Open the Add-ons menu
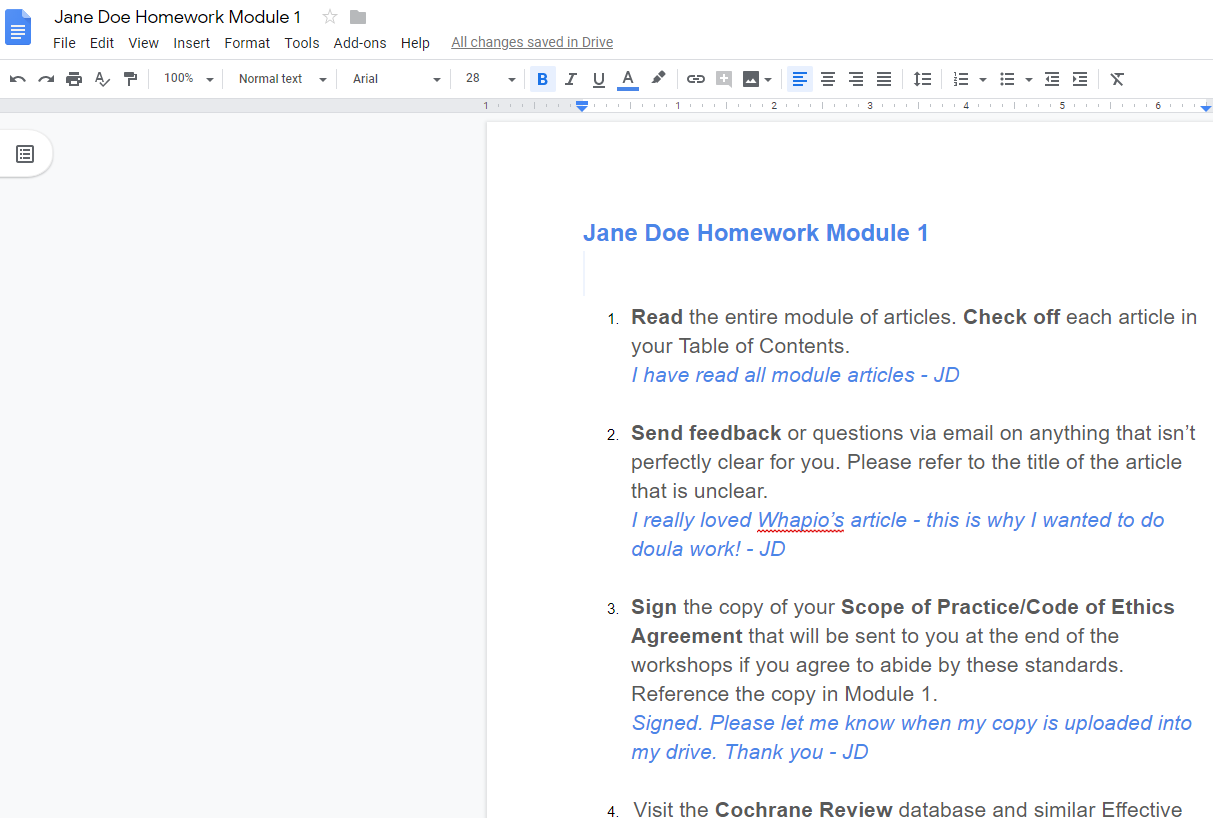The image size is (1213, 818). coord(360,43)
